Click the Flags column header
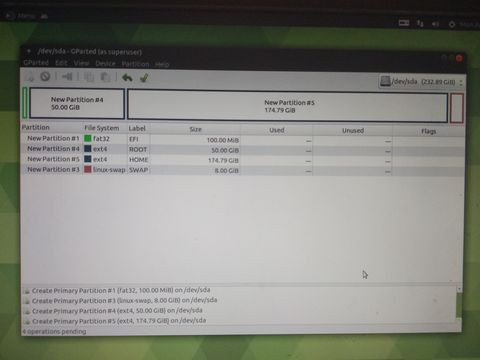Image resolution: width=480 pixels, height=360 pixels. [428, 131]
